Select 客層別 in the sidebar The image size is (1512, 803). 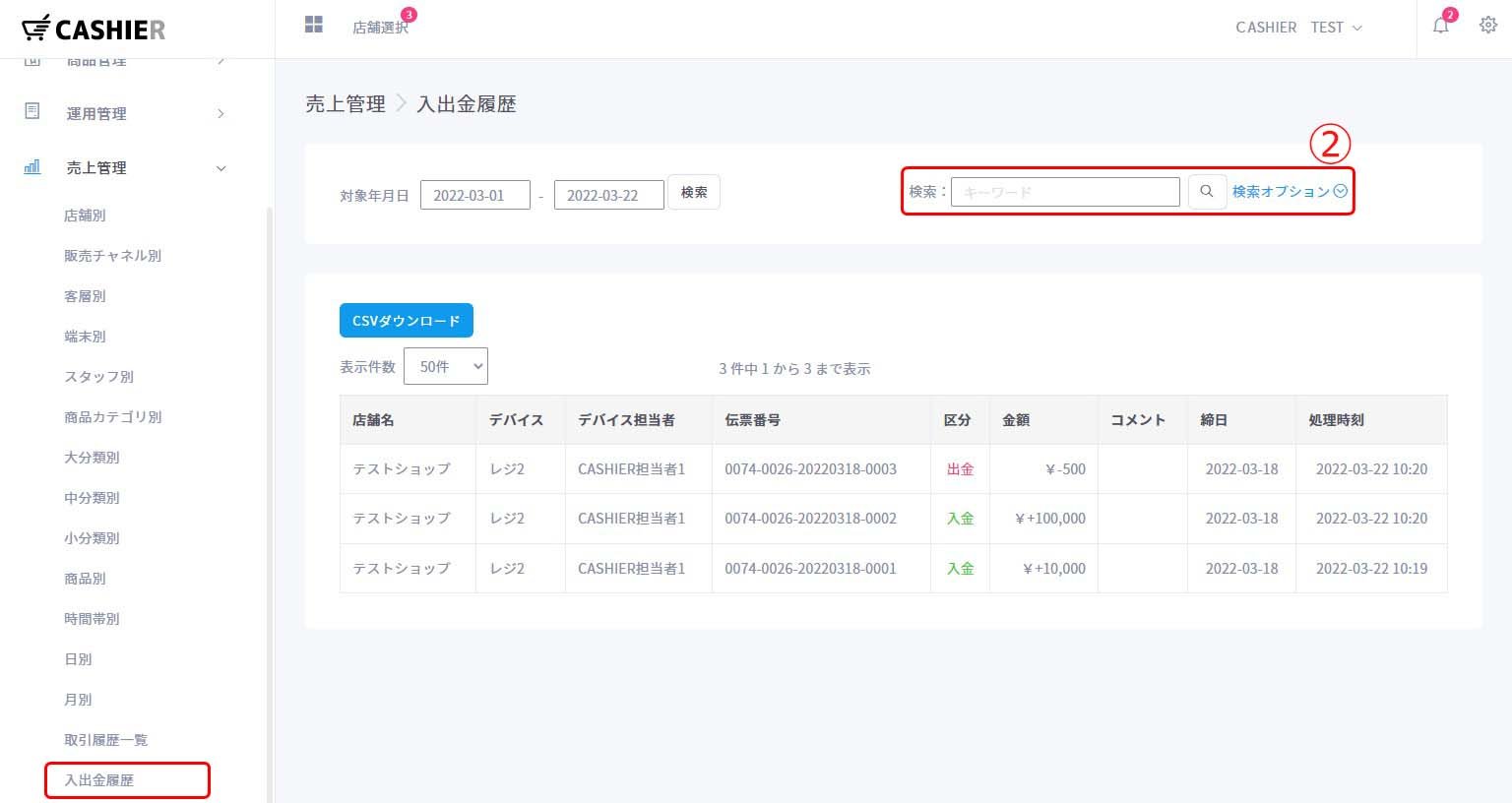pos(85,296)
